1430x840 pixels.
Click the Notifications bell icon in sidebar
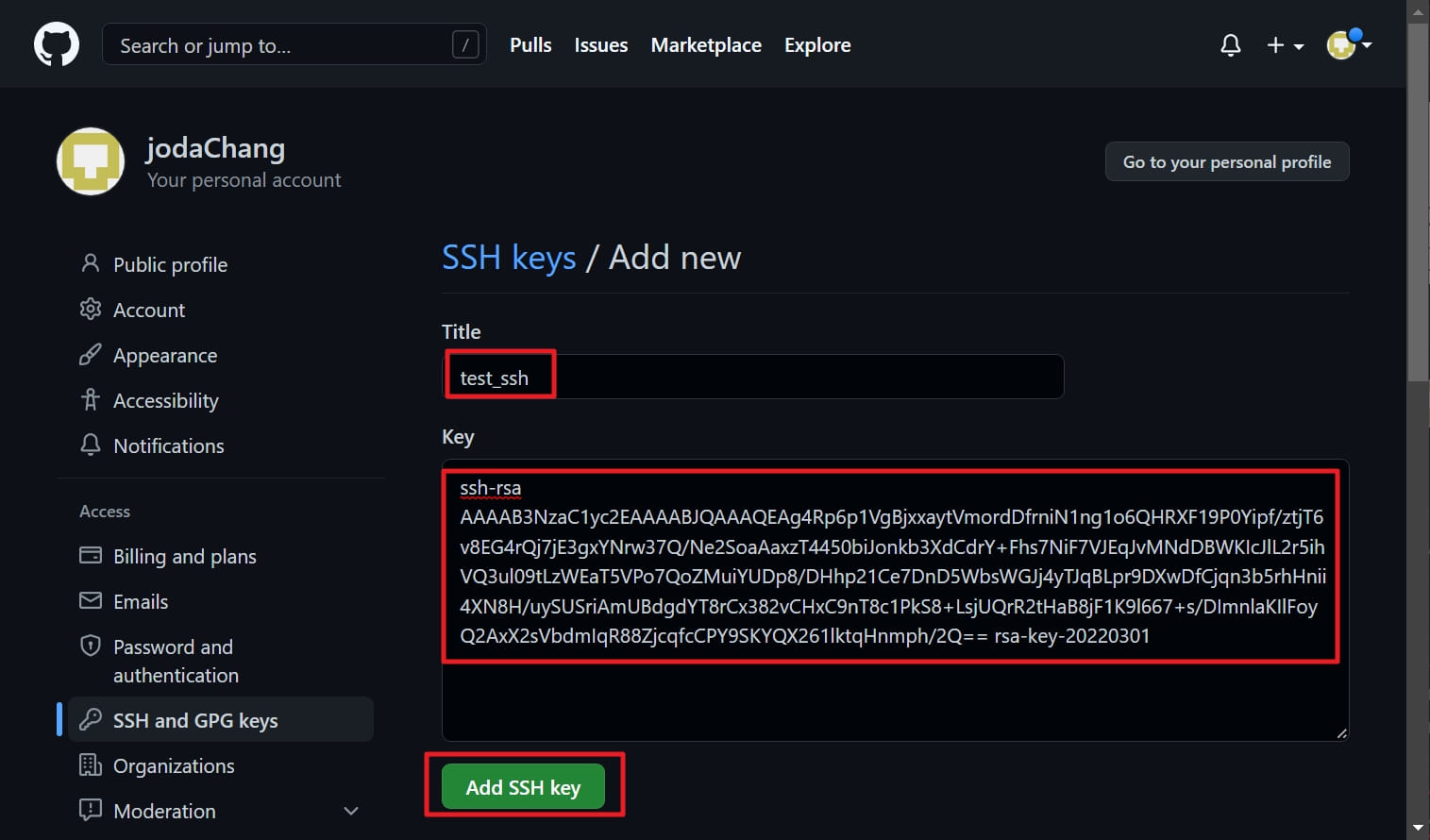click(x=91, y=445)
